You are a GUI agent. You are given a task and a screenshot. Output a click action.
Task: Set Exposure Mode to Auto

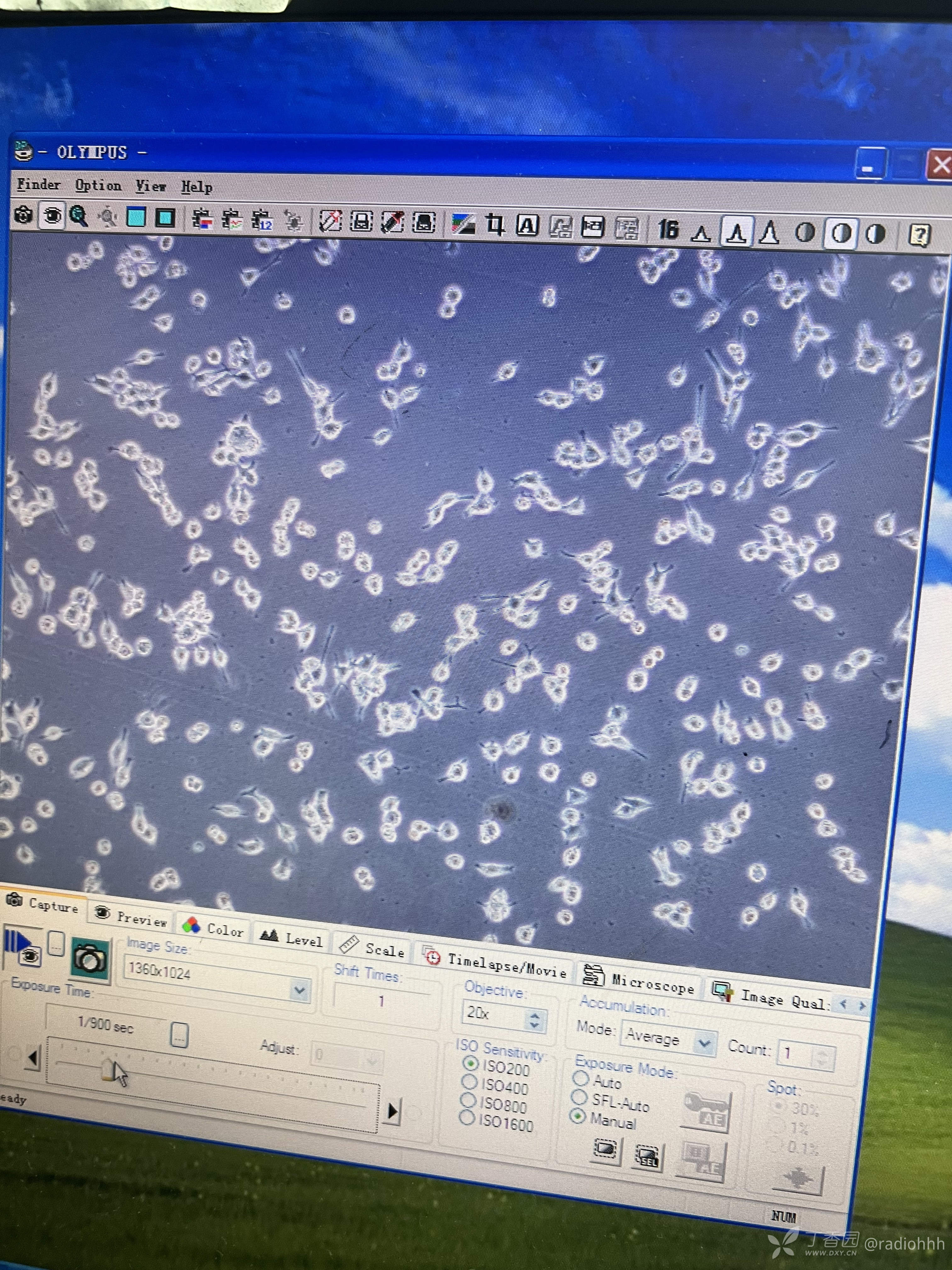click(x=598, y=1081)
